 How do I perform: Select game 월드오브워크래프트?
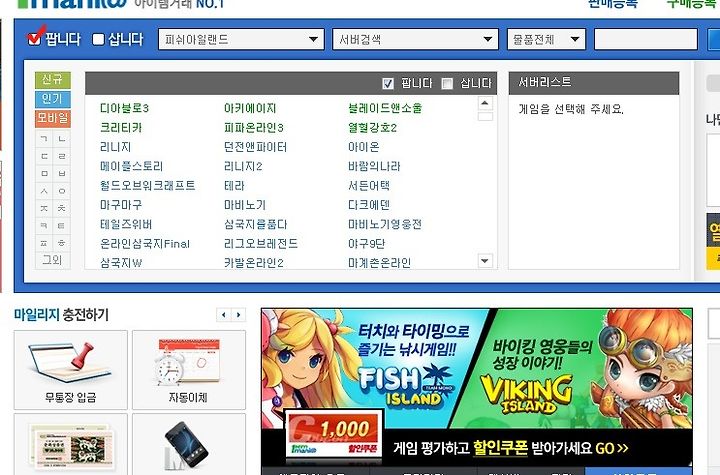pos(147,186)
